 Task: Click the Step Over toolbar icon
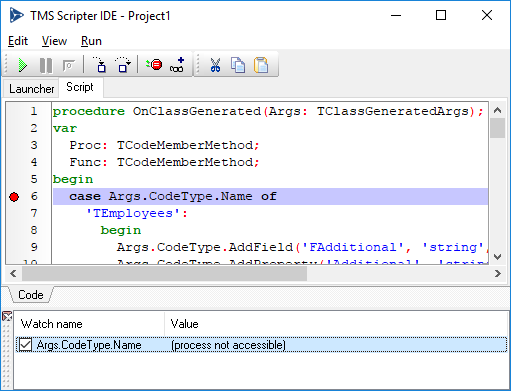(123, 64)
